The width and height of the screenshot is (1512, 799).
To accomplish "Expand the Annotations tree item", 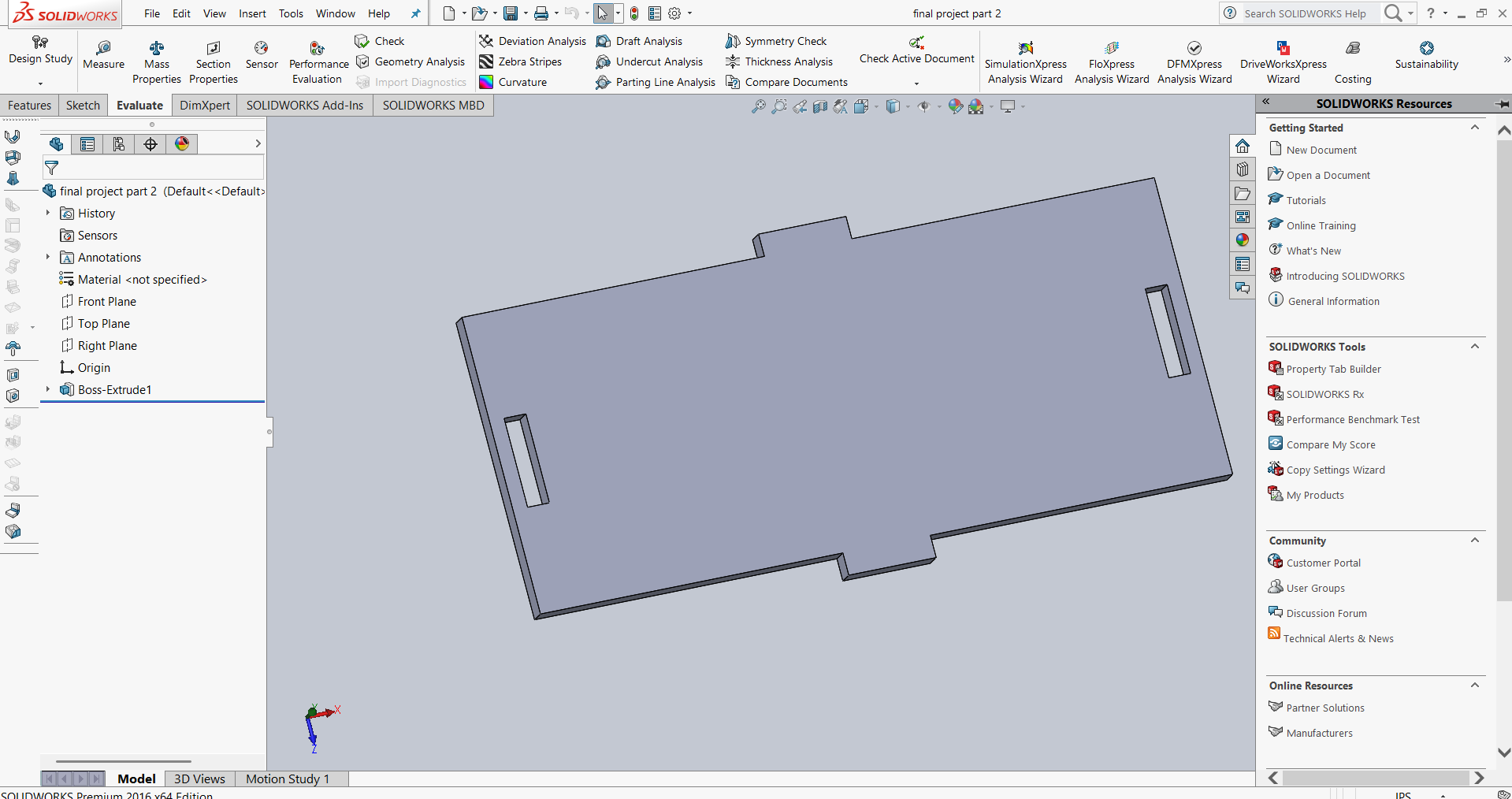I will coord(48,257).
